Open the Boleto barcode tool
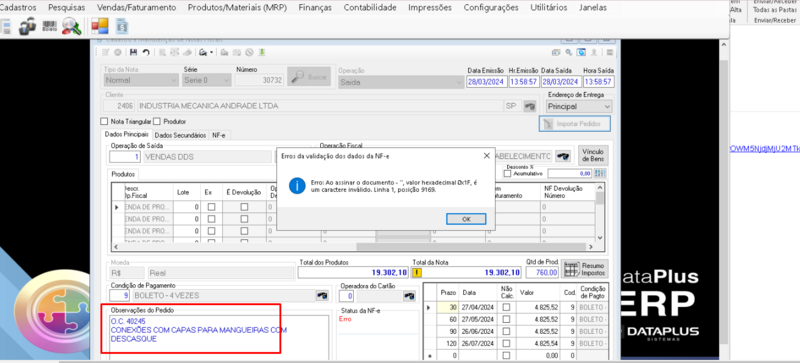800x363 pixels. pos(49,27)
